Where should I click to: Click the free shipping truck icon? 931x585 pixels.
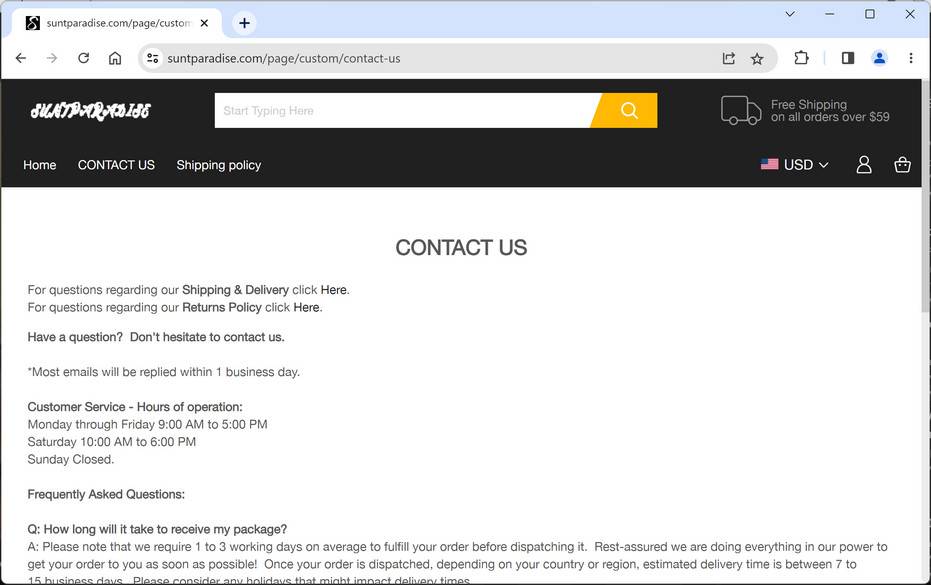pos(741,110)
